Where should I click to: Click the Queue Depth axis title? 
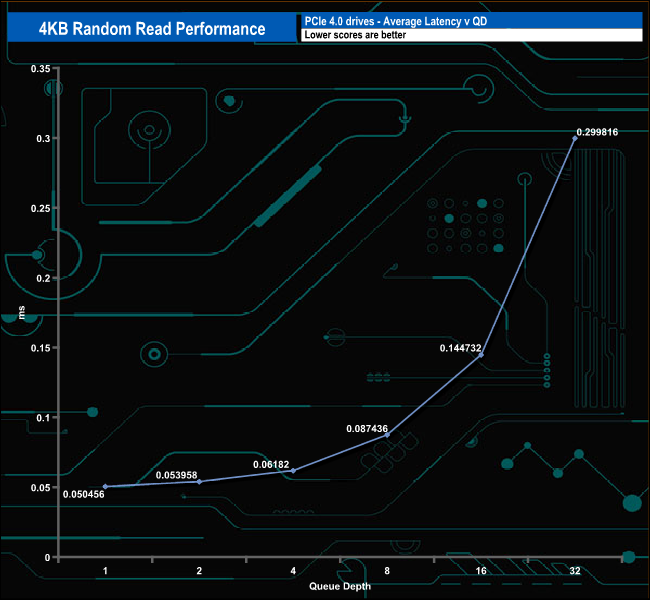pos(340,586)
